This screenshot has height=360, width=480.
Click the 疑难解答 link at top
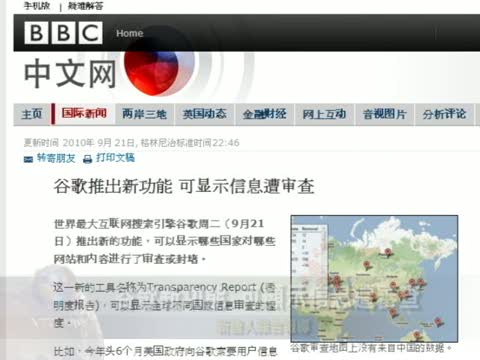tap(86, 6)
